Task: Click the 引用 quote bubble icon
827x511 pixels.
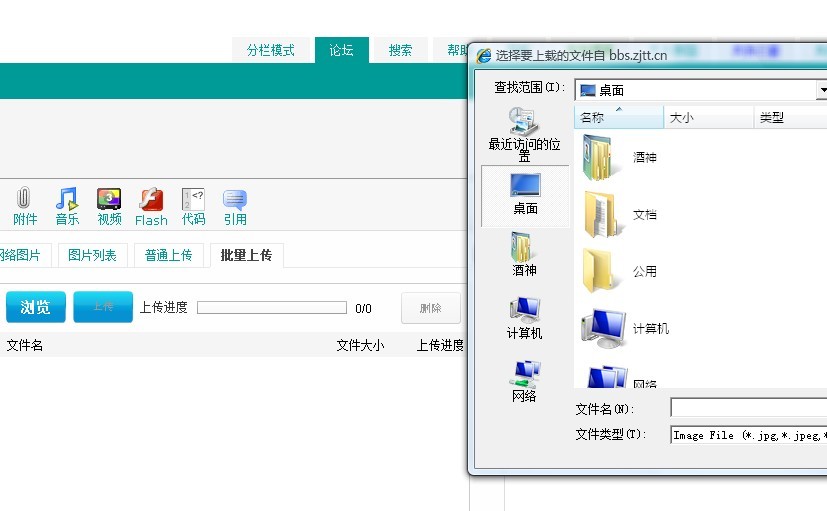Action: (x=235, y=199)
